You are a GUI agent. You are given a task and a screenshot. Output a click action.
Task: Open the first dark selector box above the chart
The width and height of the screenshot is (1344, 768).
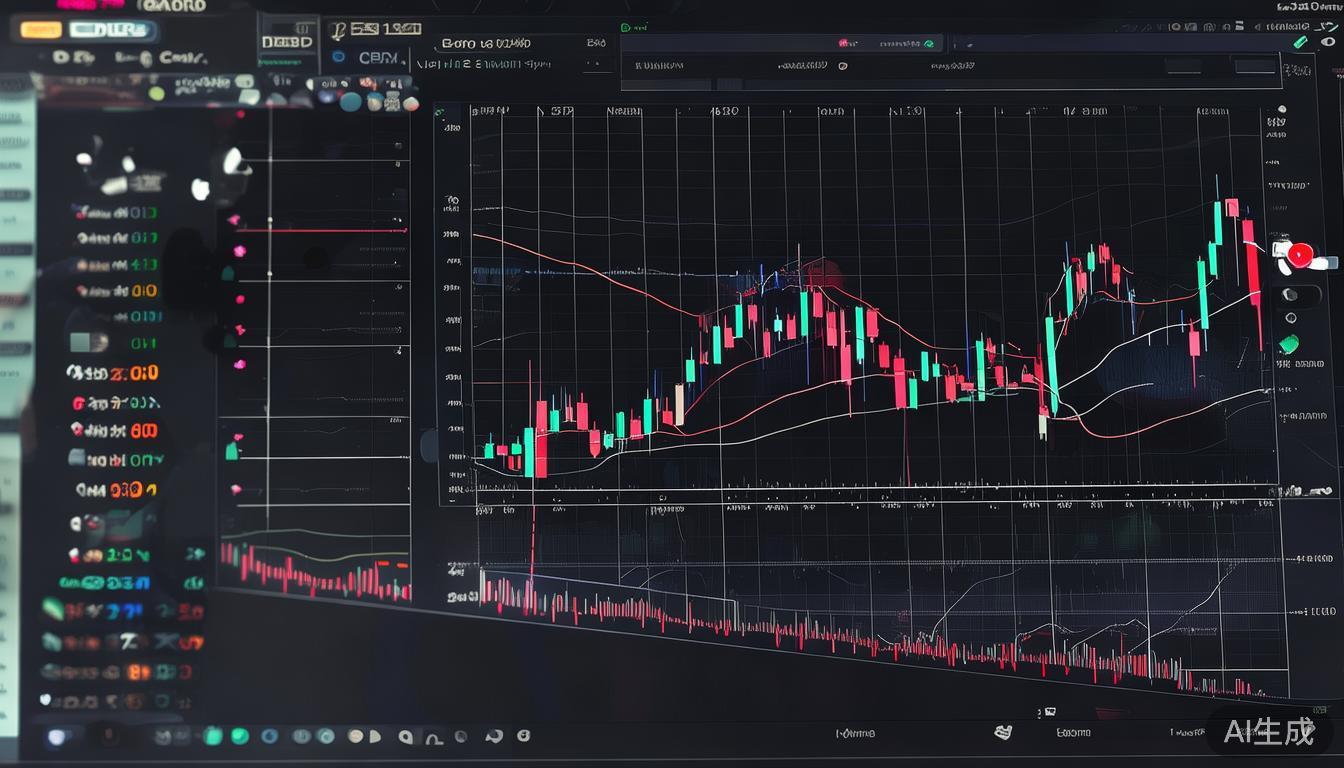coord(1182,66)
